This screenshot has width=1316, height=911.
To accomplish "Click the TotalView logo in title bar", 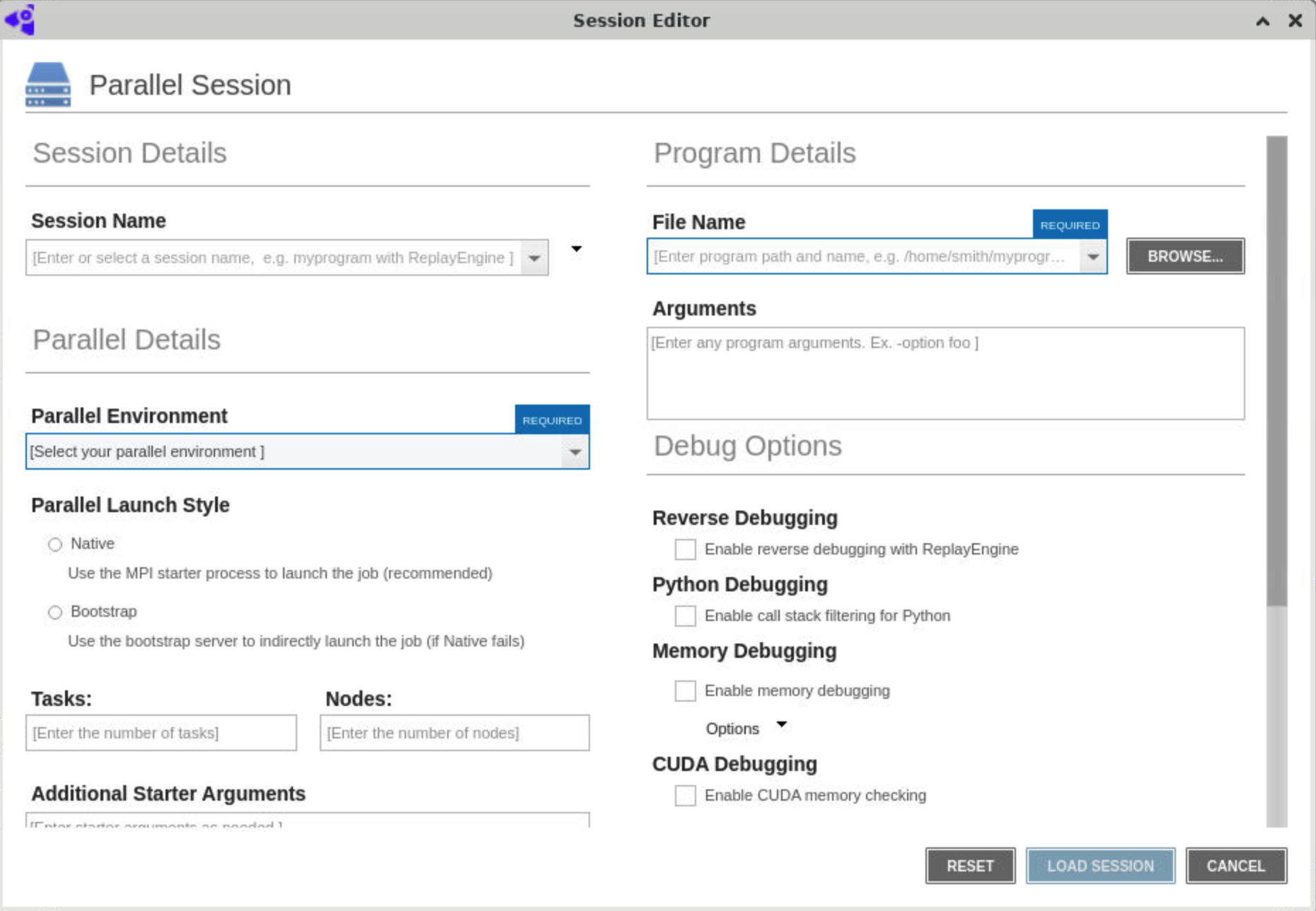I will tap(20, 20).
